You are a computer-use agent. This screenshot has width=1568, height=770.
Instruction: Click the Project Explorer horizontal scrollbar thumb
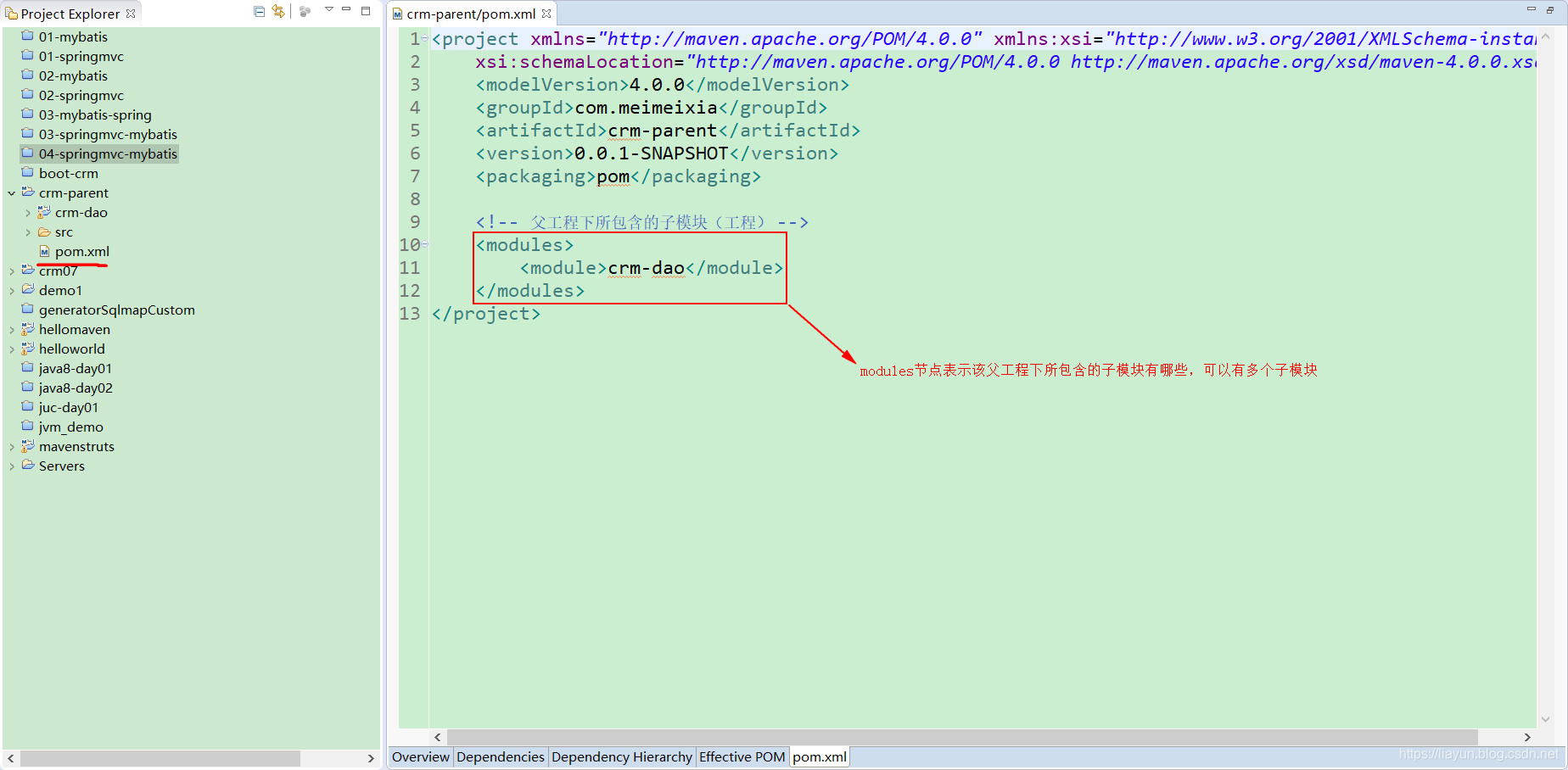(160, 758)
